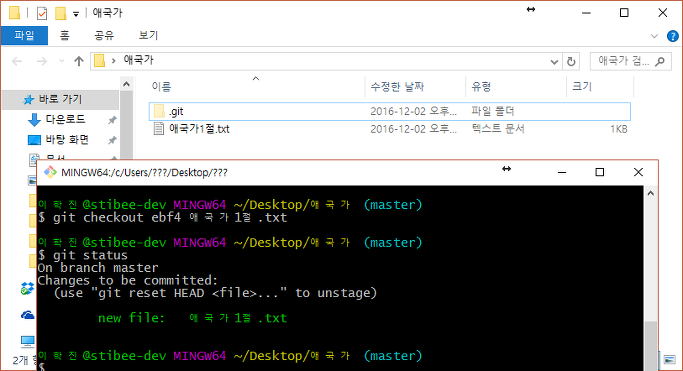The image size is (683, 371).
Task: Open the quick access toolbar customize dropdown
Action: (x=76, y=14)
